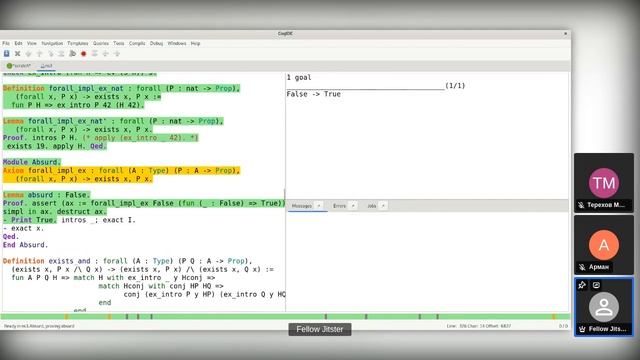
Task: Open the Navigation menu
Action: [x=52, y=43]
